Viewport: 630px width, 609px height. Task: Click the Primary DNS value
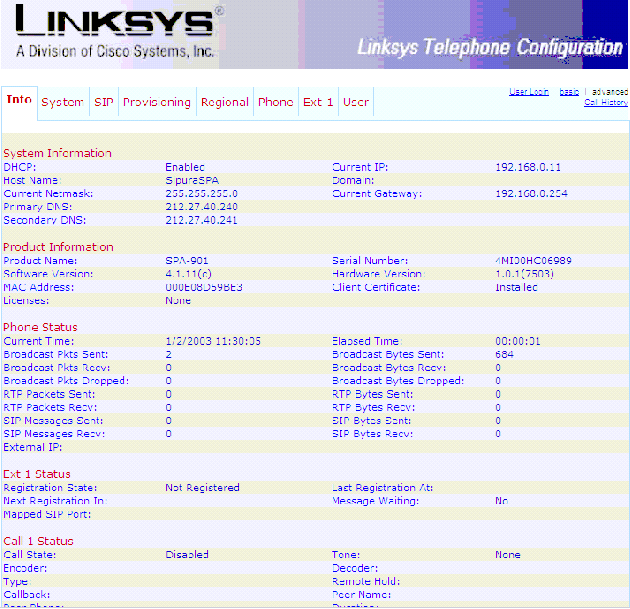[201, 206]
